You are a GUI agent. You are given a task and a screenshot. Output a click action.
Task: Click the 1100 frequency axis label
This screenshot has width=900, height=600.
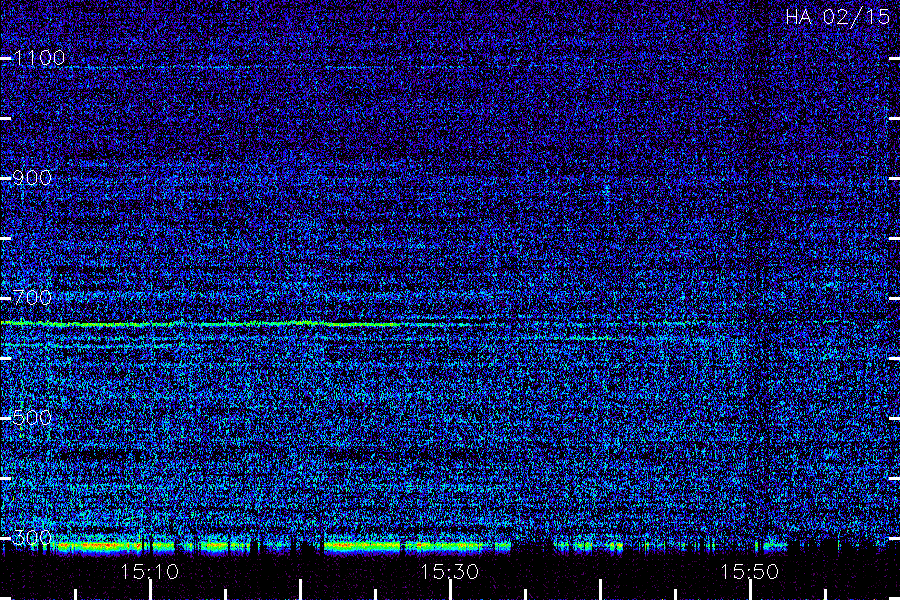(40, 58)
